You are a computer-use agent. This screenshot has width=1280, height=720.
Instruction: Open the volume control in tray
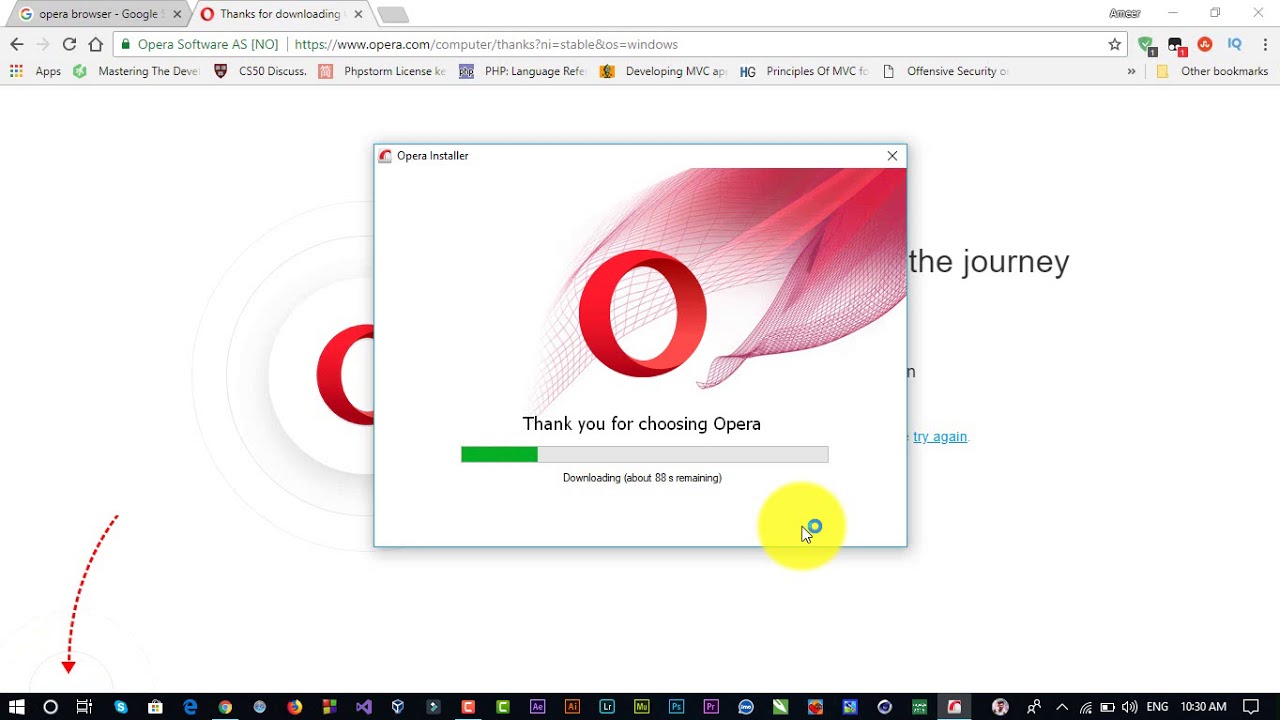(x=1129, y=707)
